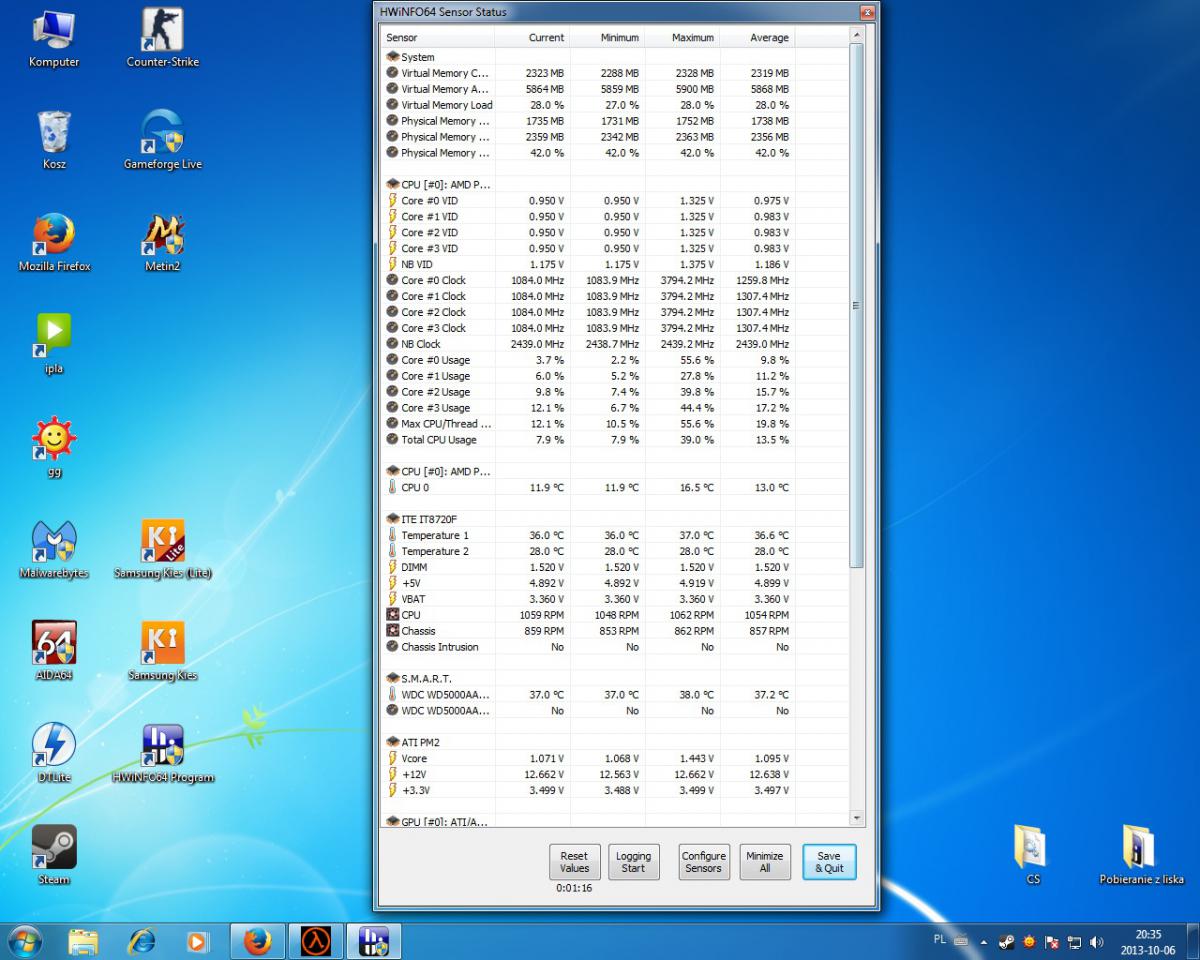The image size is (1200, 960).
Task: Select the CS folder on the desktop
Action: click(1032, 855)
